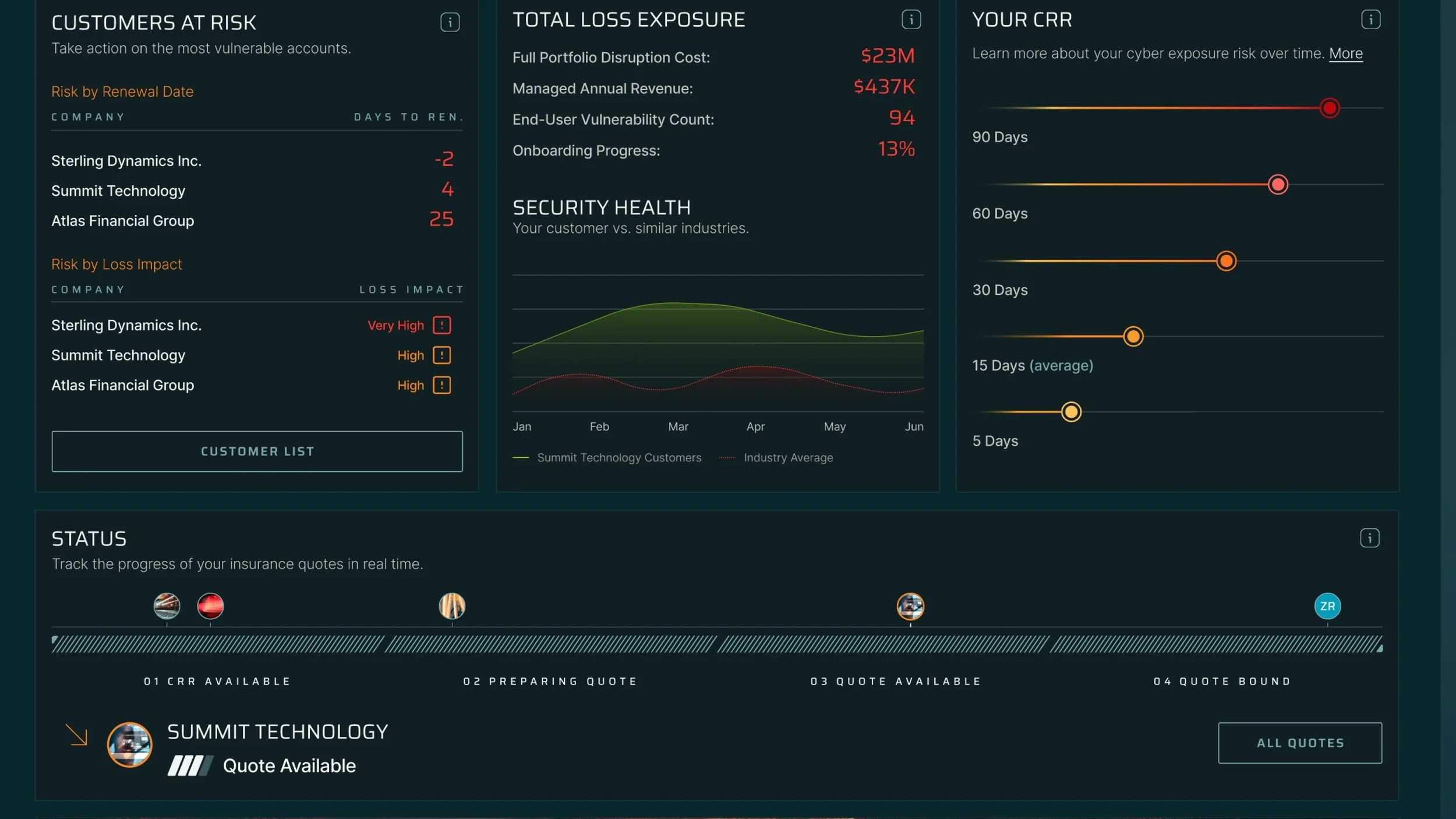Follow the More link under Your CRR
This screenshot has height=819, width=1456.
(1345, 54)
